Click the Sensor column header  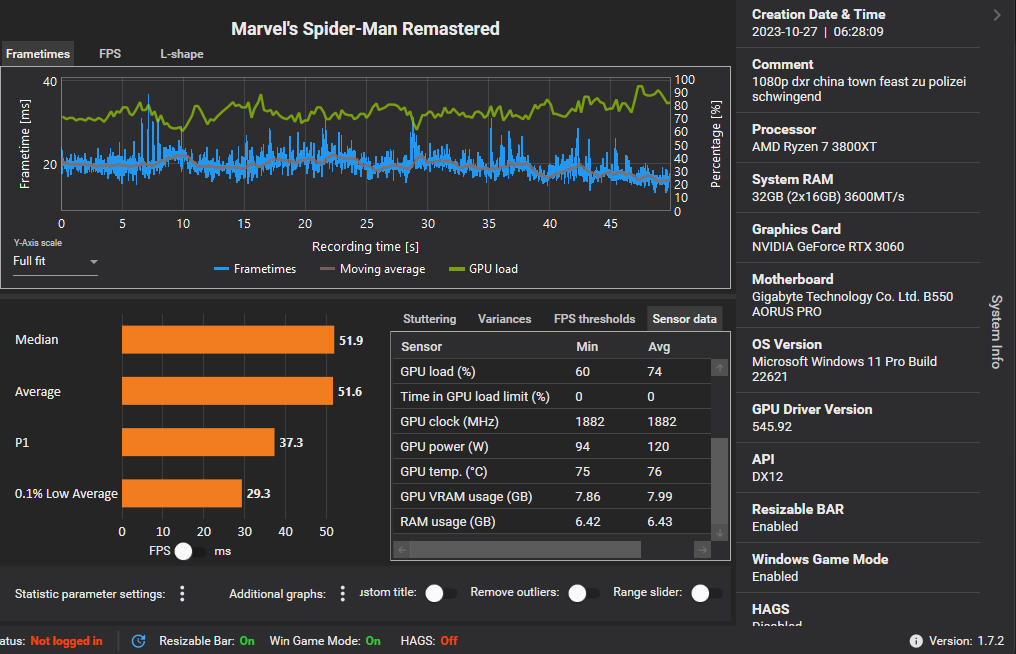[x=421, y=347]
